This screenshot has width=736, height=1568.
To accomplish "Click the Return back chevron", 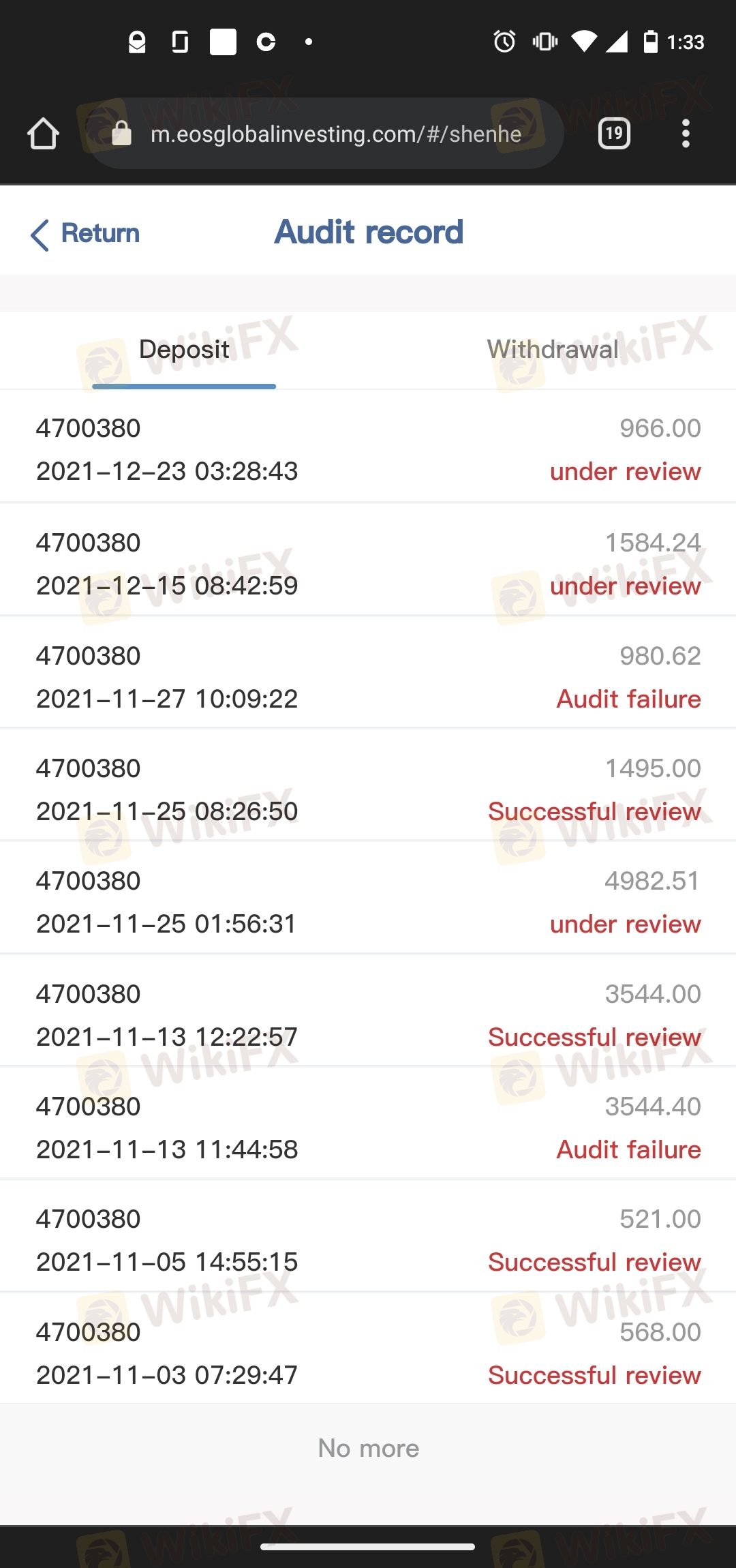I will tap(41, 235).
